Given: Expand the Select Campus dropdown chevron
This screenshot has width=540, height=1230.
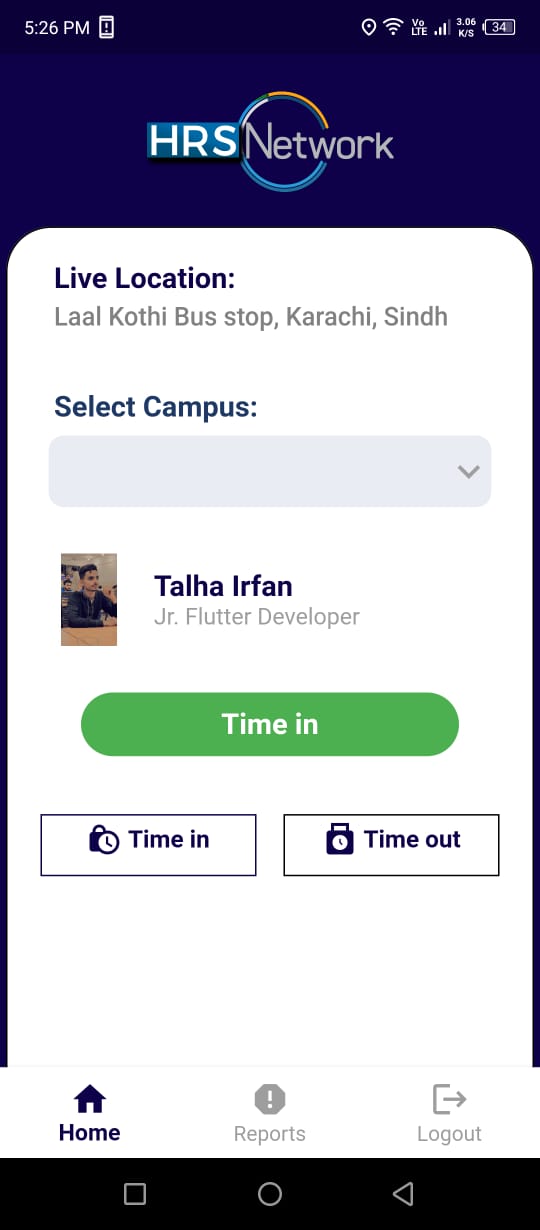Looking at the screenshot, I should 469,471.
